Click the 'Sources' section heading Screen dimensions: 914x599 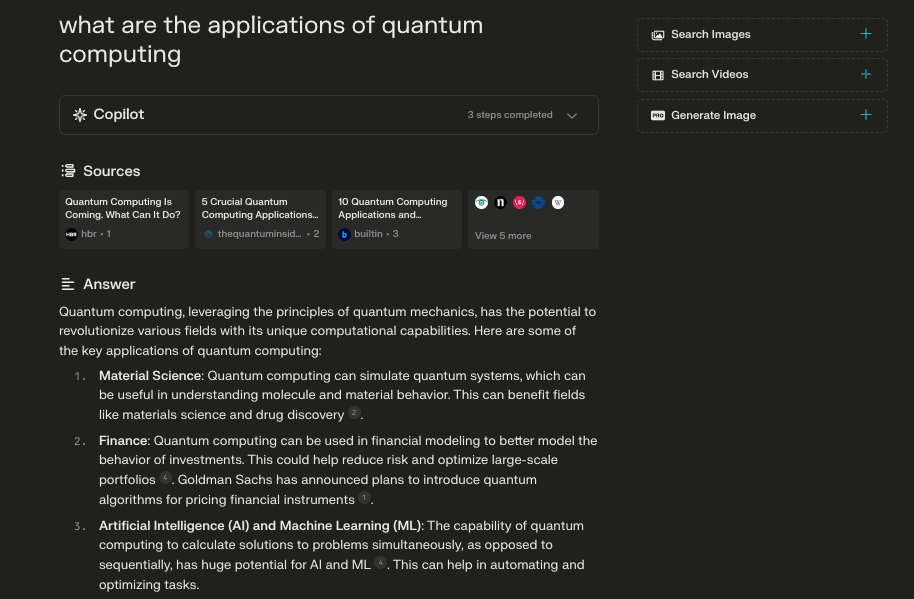click(111, 171)
